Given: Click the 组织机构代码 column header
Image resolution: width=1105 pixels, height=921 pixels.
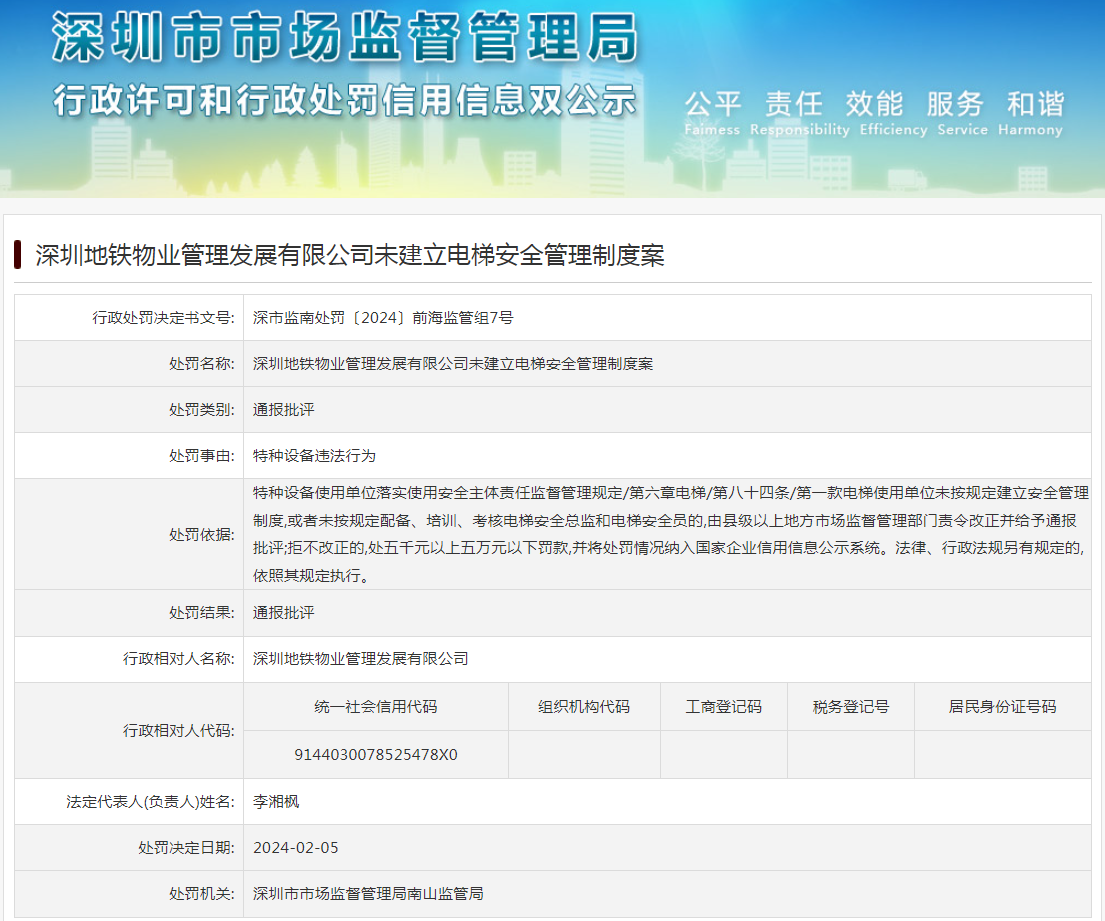Looking at the screenshot, I should (x=584, y=706).
